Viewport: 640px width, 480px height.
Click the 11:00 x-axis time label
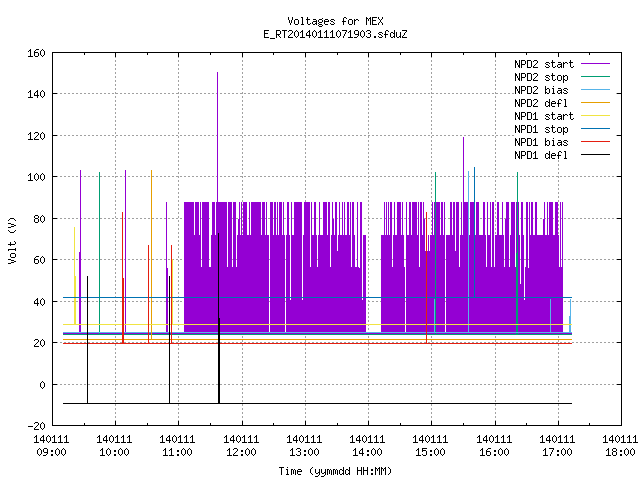click(x=178, y=453)
